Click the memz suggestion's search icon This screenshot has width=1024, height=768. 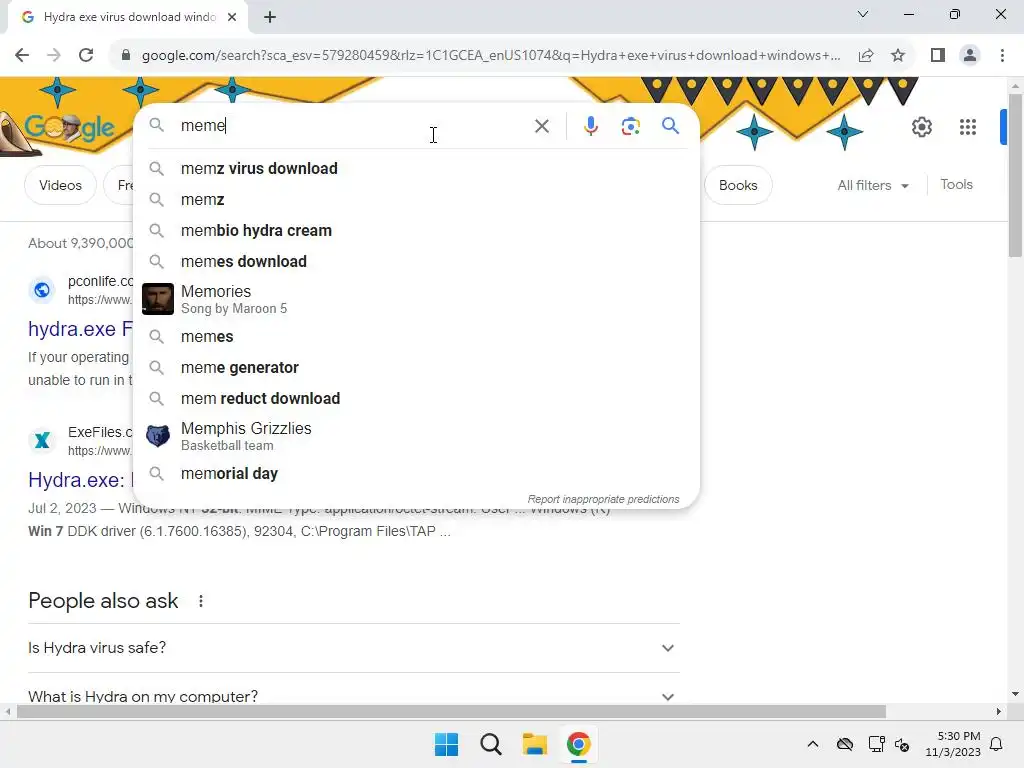(156, 199)
